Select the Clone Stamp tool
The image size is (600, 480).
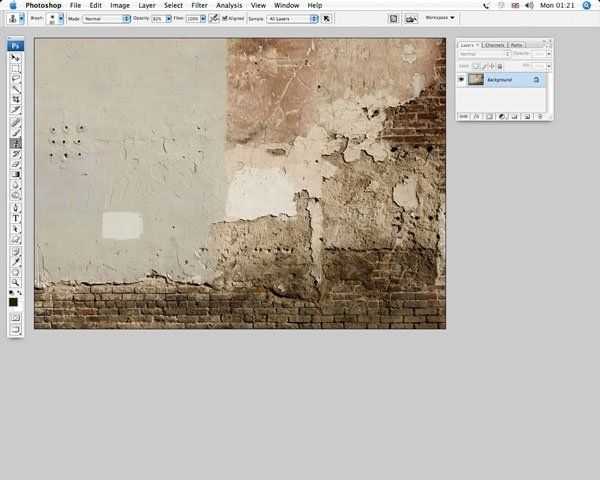pyautogui.click(x=16, y=143)
